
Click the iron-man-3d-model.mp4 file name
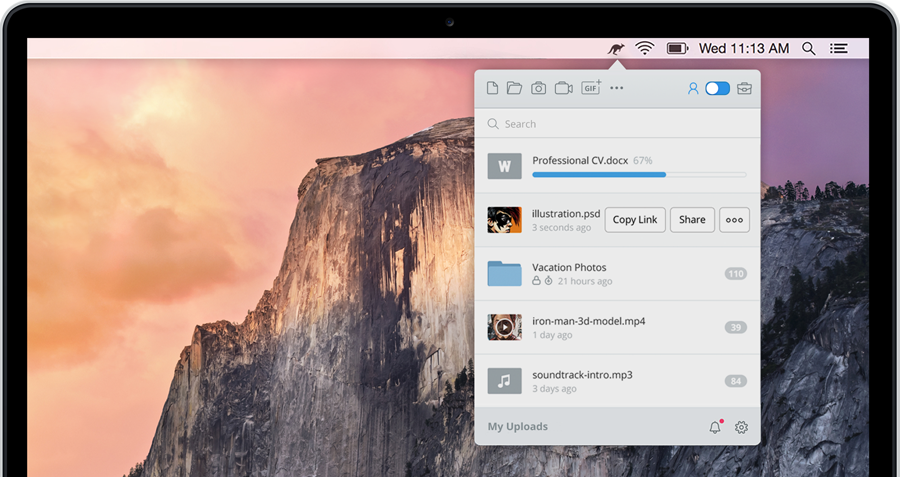tap(589, 321)
